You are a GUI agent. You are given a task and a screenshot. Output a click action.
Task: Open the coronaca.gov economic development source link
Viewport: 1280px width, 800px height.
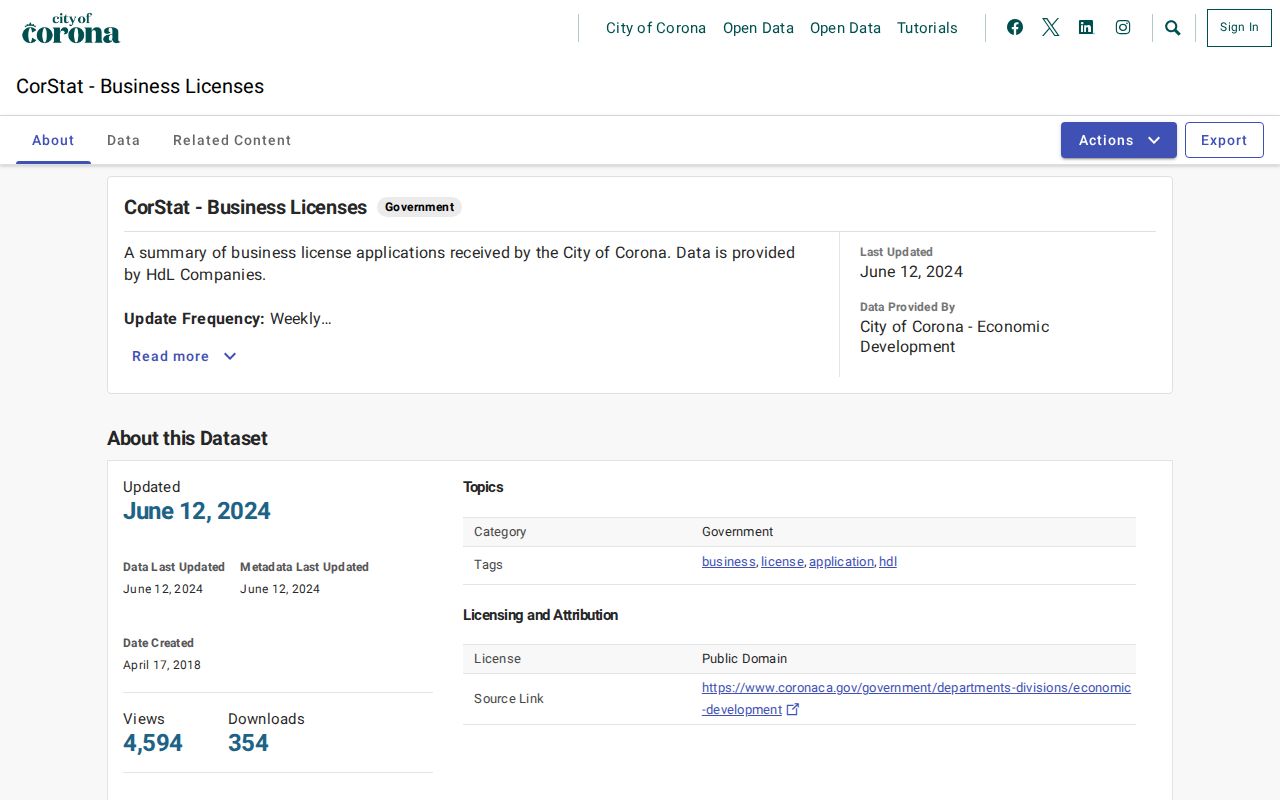click(x=916, y=699)
